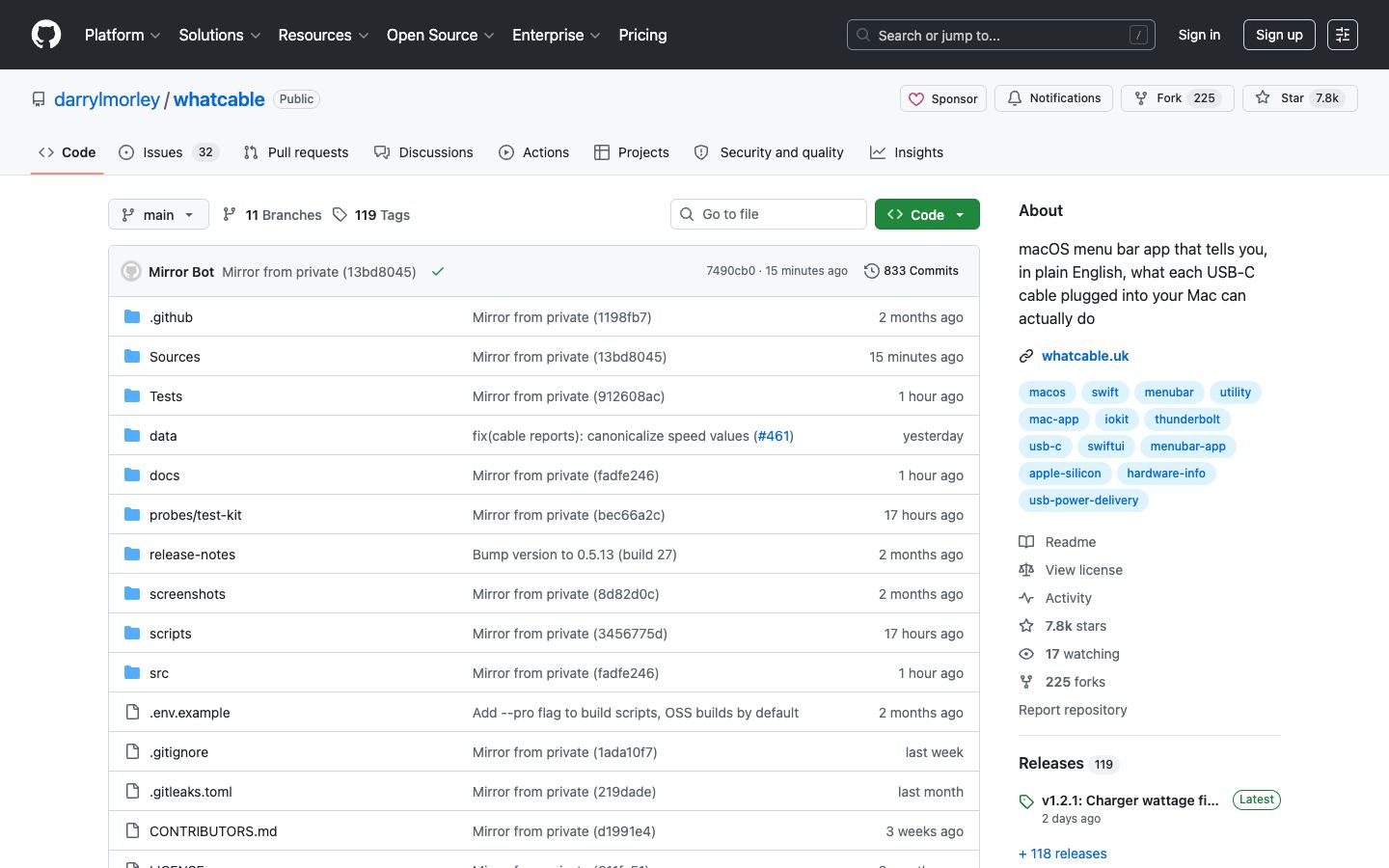Switch to the Discussions tab
1389x868 pixels.
click(423, 152)
